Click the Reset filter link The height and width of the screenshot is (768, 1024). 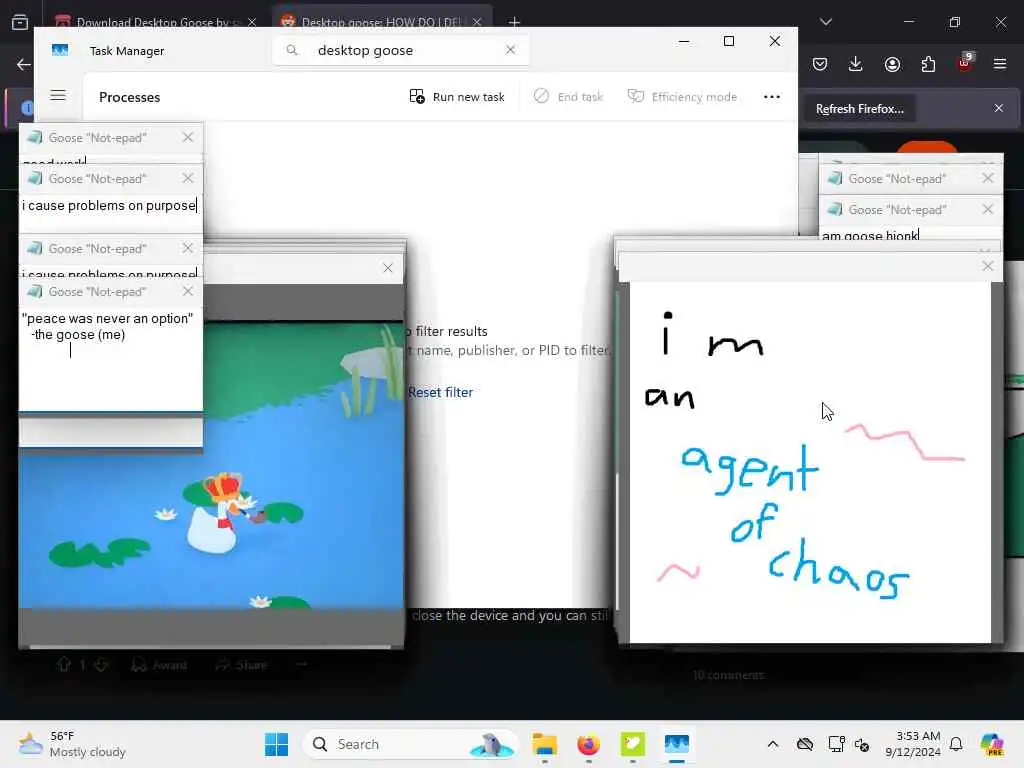440,392
